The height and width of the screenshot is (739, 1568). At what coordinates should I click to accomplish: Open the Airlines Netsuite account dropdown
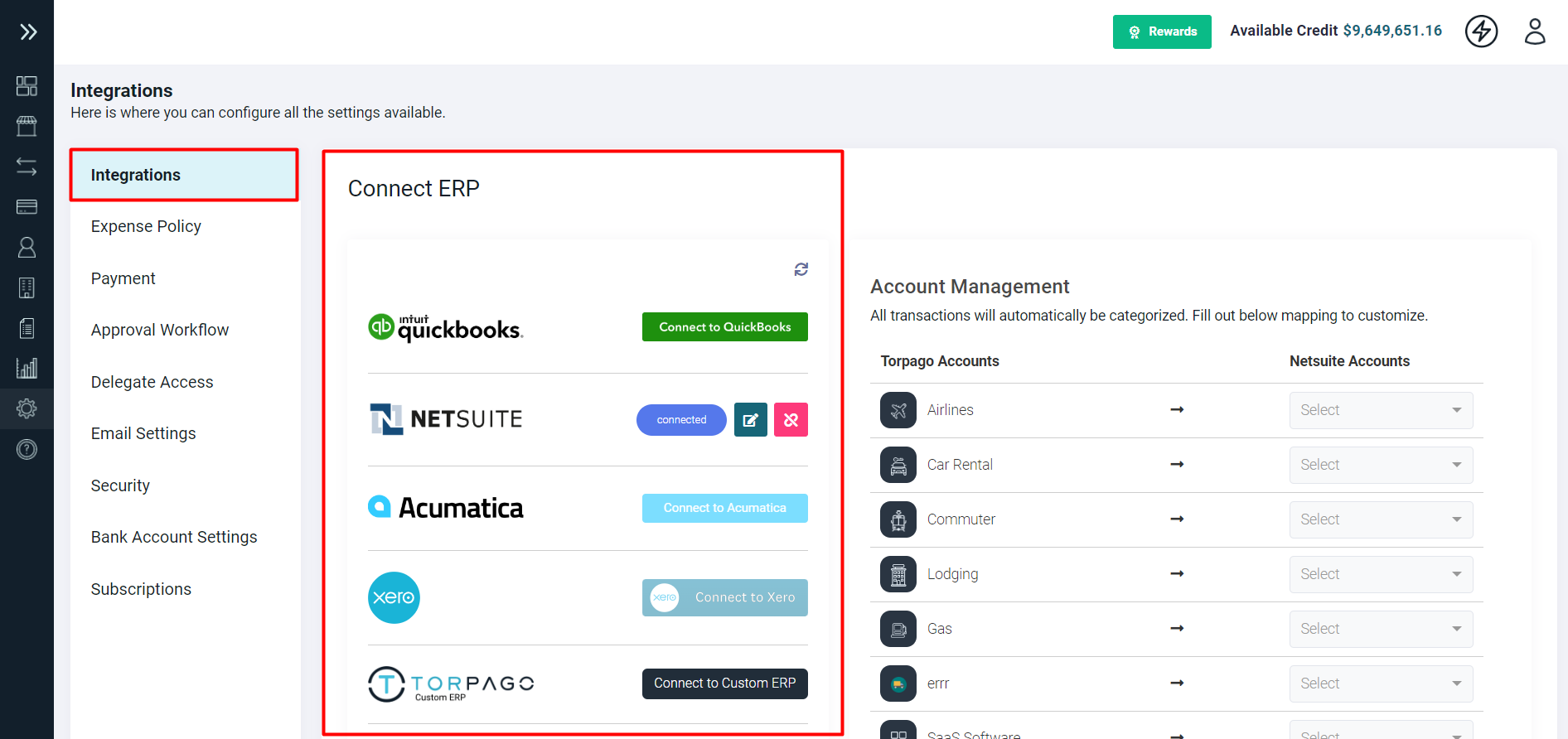pos(1381,410)
